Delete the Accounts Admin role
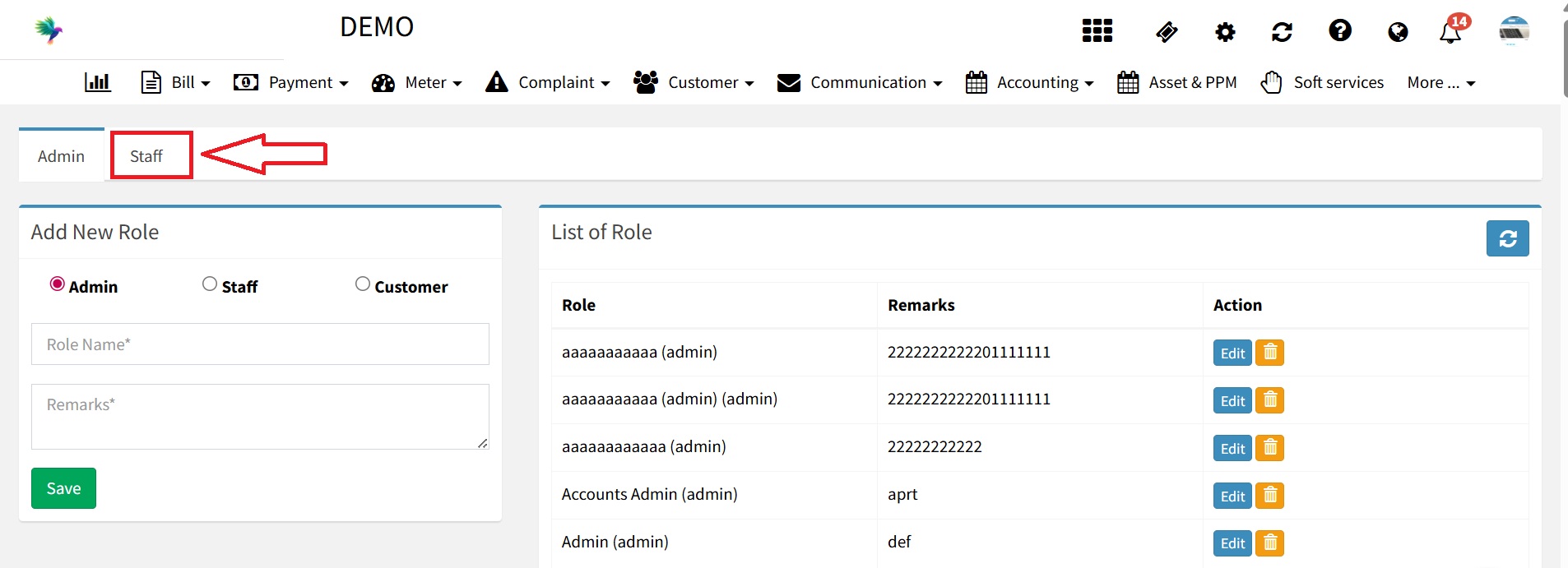1568x568 pixels. [x=1269, y=496]
